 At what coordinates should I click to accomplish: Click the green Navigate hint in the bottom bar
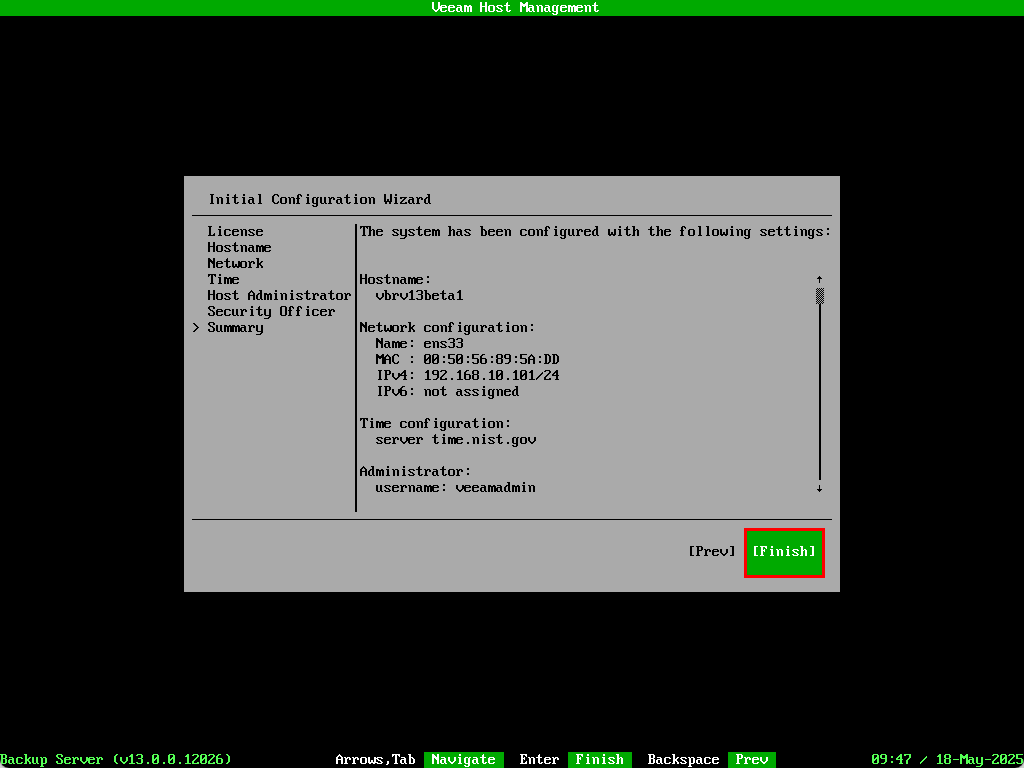click(463, 759)
